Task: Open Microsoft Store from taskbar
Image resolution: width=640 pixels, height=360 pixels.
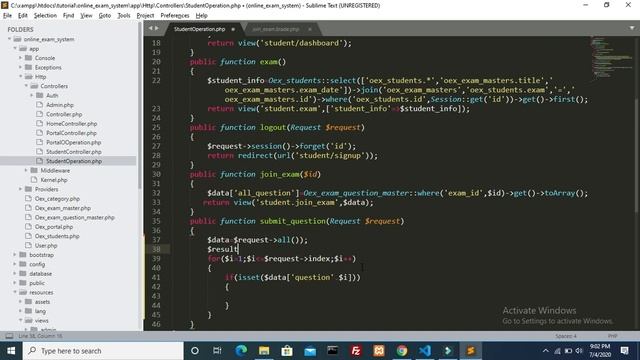Action: (x=287, y=351)
